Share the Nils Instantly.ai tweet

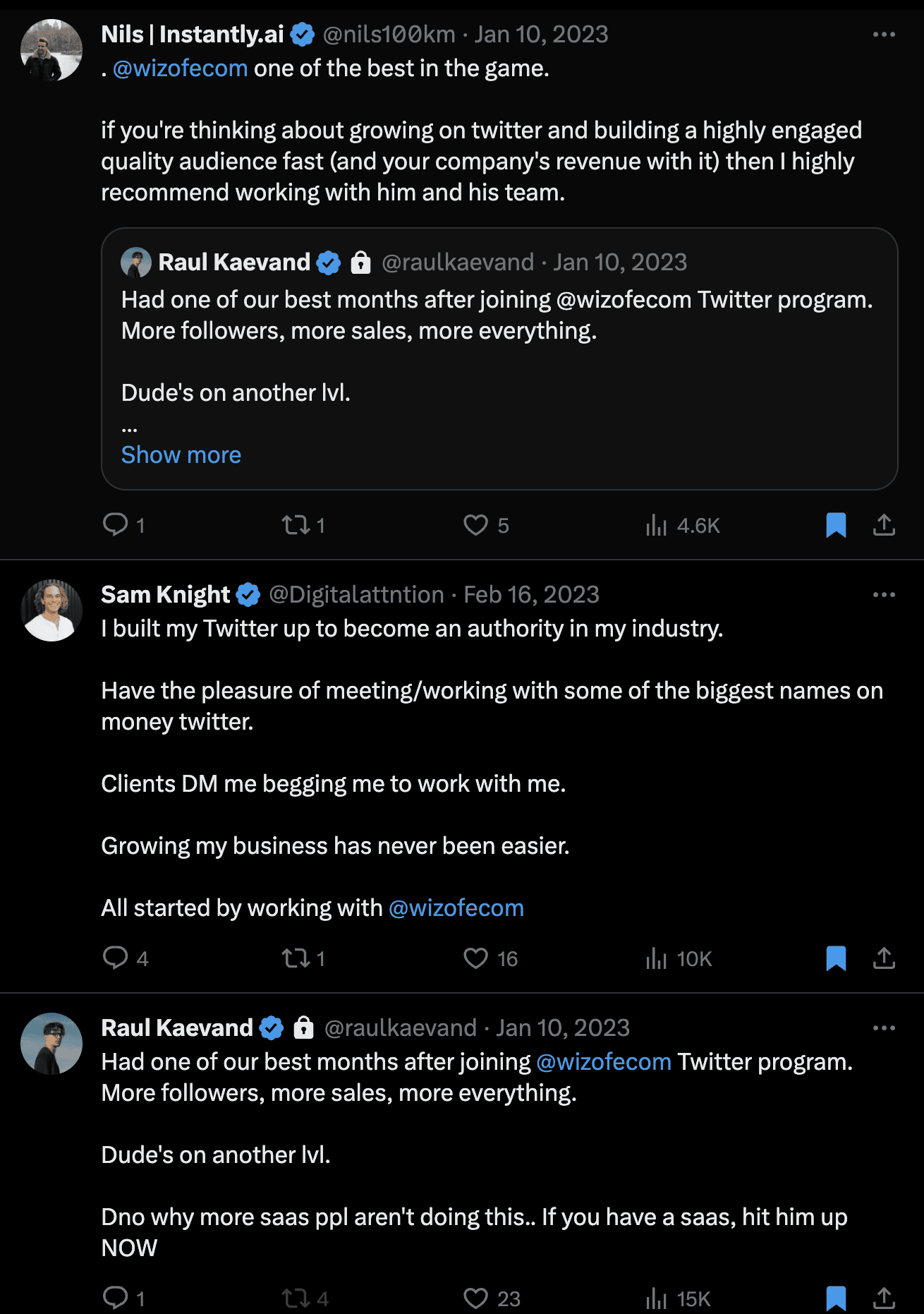point(884,525)
